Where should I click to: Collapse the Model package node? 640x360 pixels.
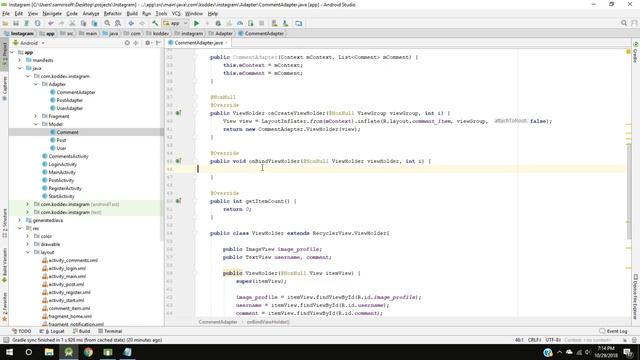(36, 124)
